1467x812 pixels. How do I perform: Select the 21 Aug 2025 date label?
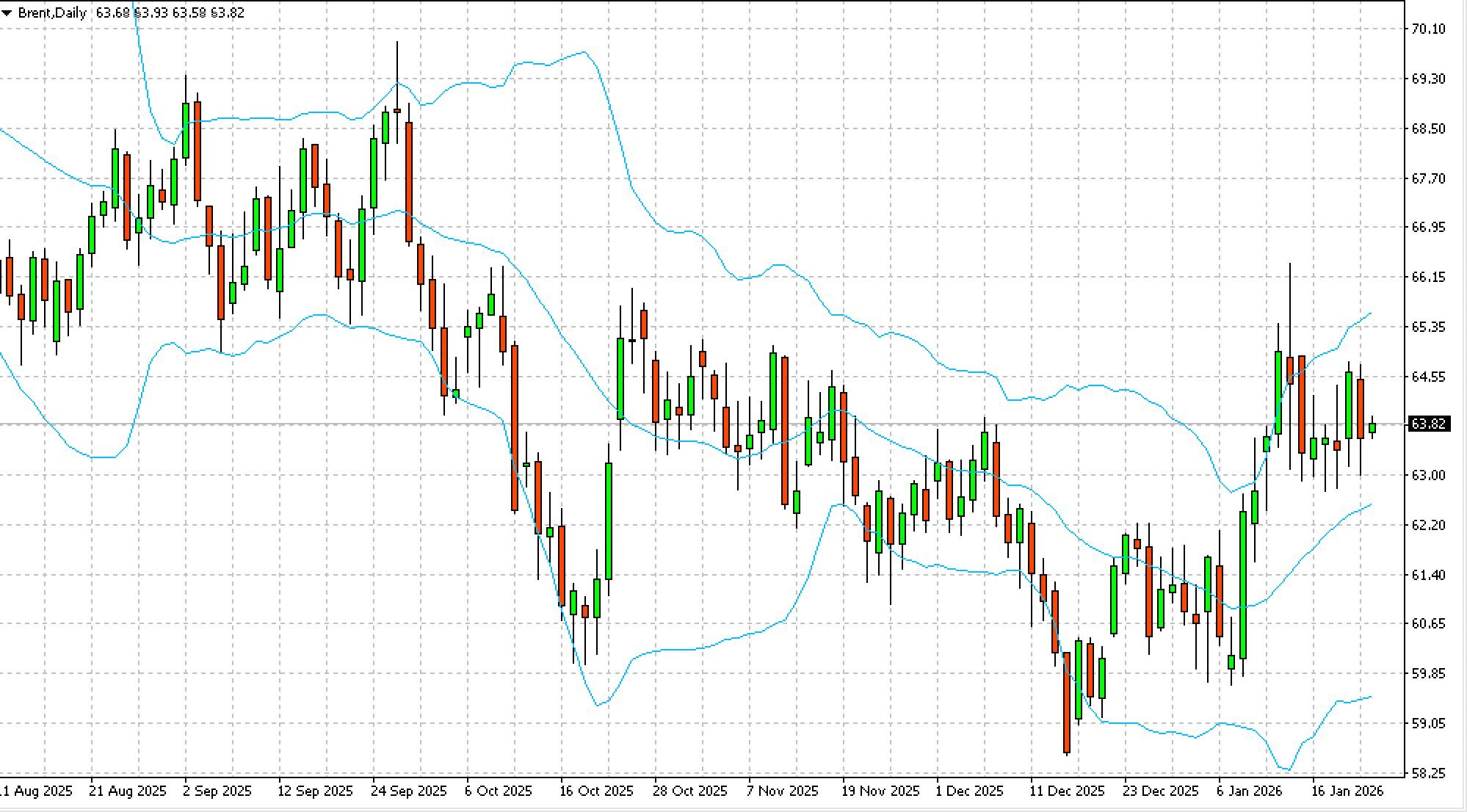[x=127, y=791]
